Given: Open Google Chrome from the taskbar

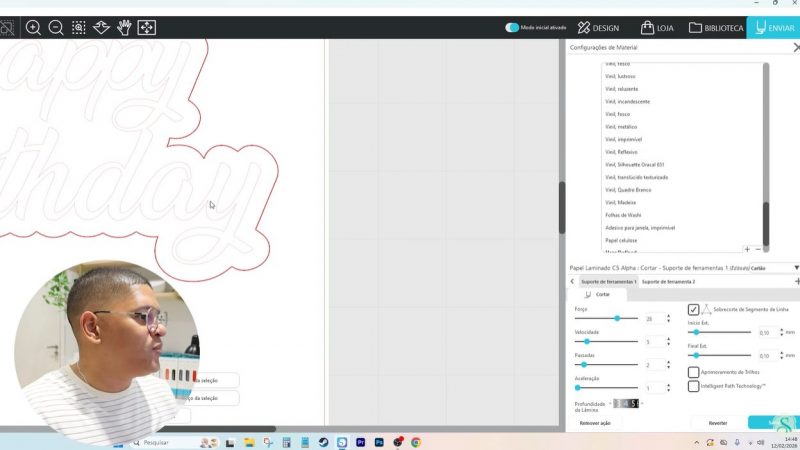Looking at the screenshot, I should coord(416,442).
